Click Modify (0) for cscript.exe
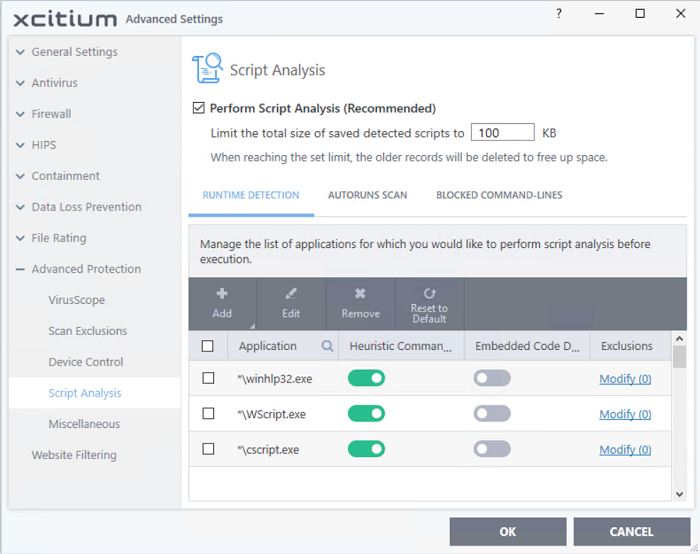 (625, 450)
